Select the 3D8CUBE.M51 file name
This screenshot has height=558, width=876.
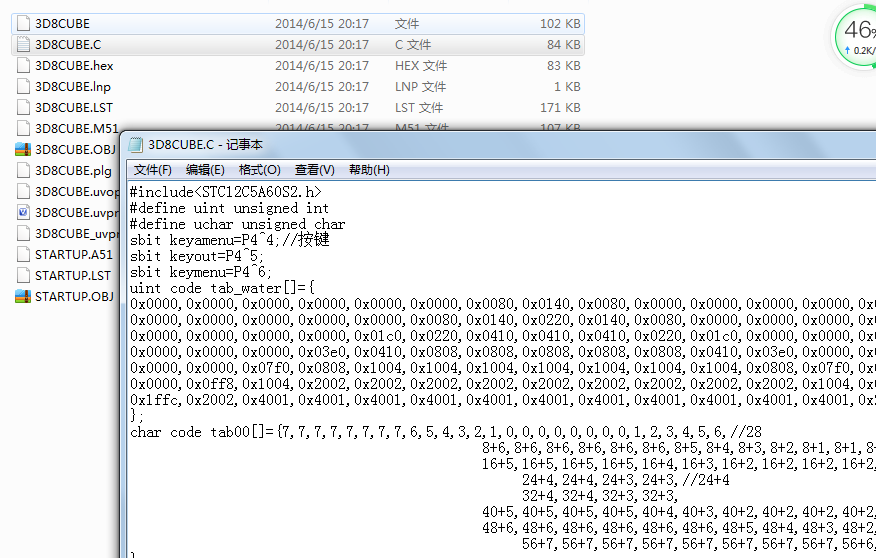pos(77,129)
